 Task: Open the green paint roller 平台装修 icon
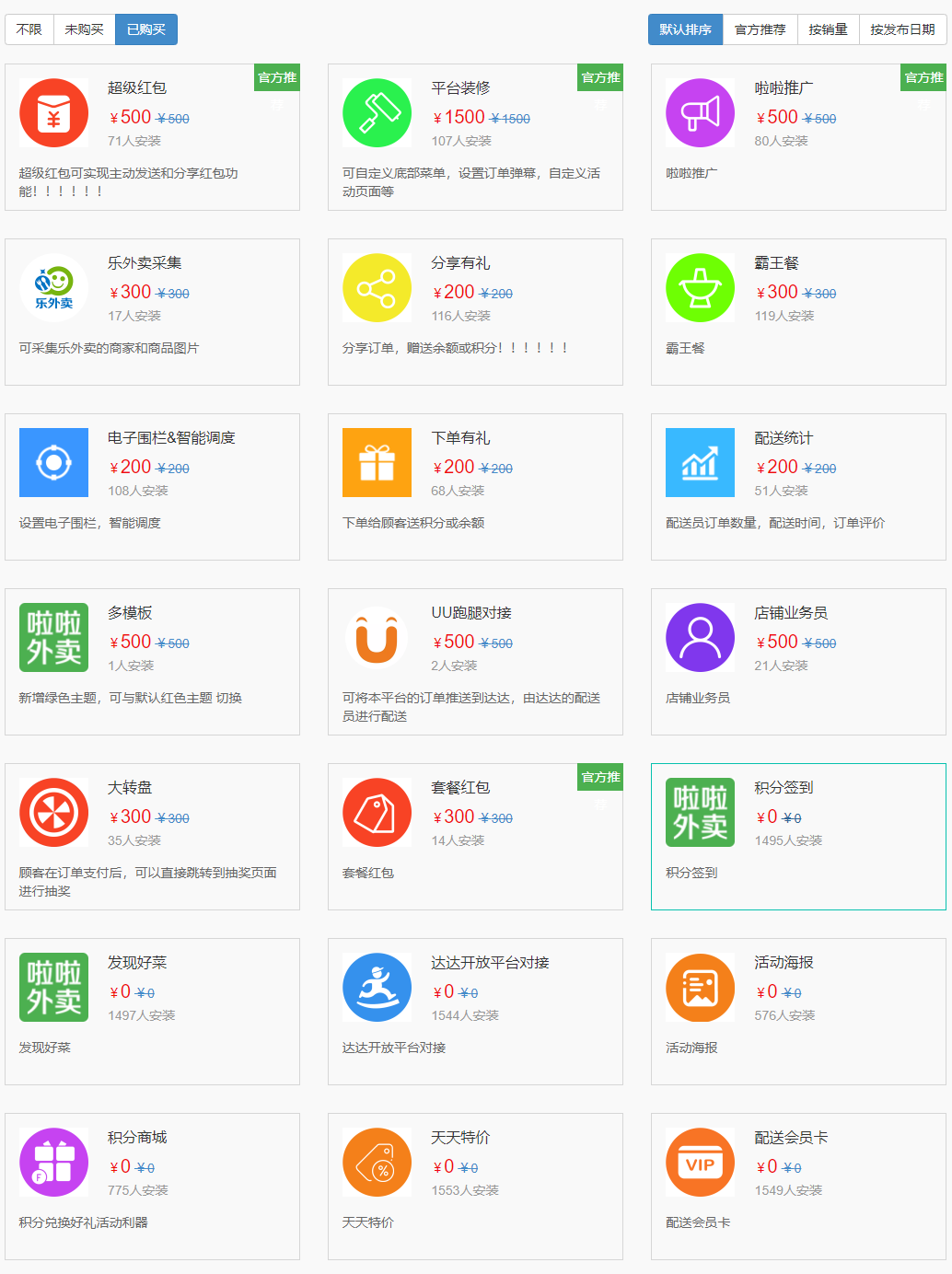(377, 113)
